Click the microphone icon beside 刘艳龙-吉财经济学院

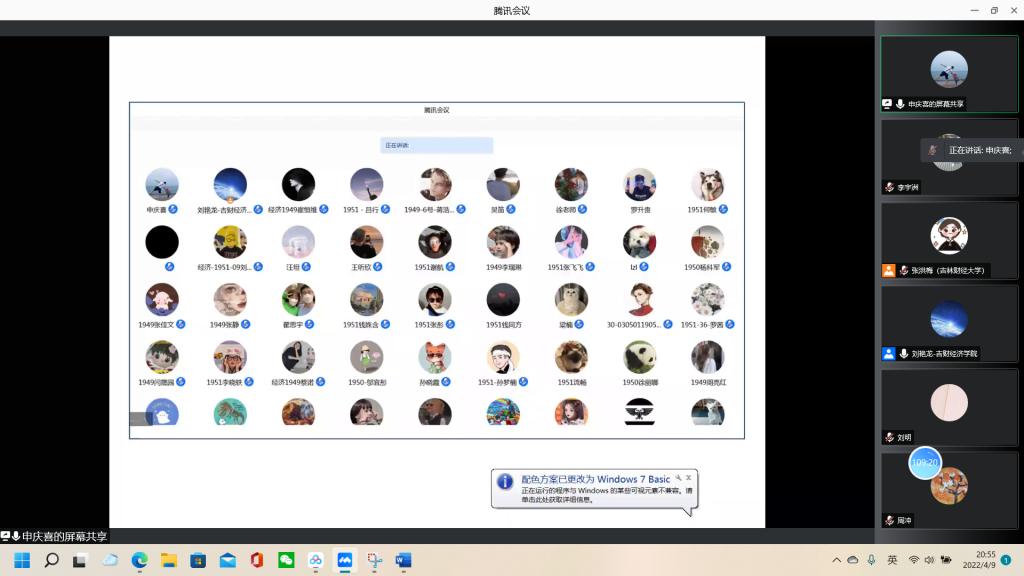903,354
